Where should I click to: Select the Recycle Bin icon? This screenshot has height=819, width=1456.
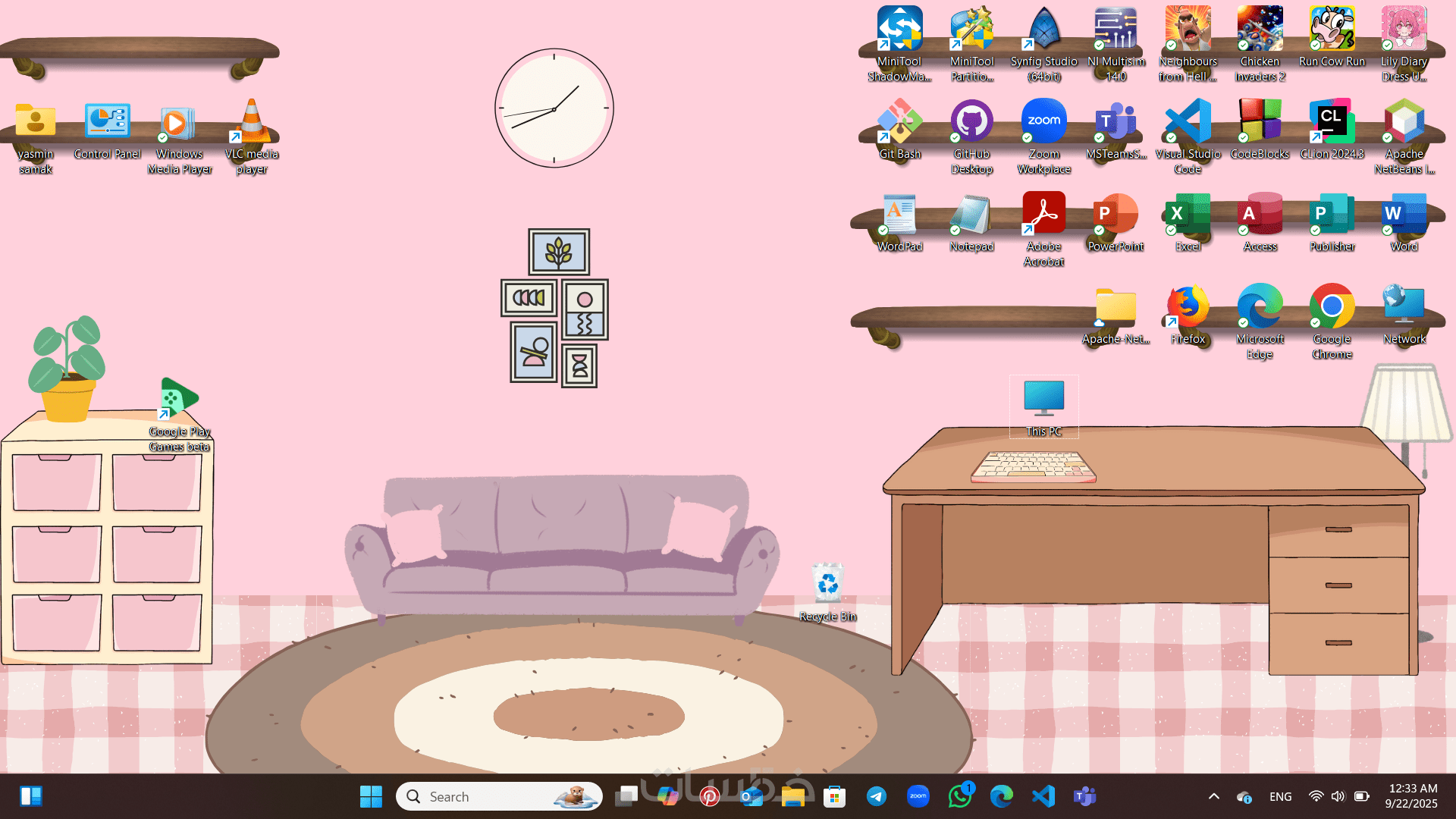point(827,585)
